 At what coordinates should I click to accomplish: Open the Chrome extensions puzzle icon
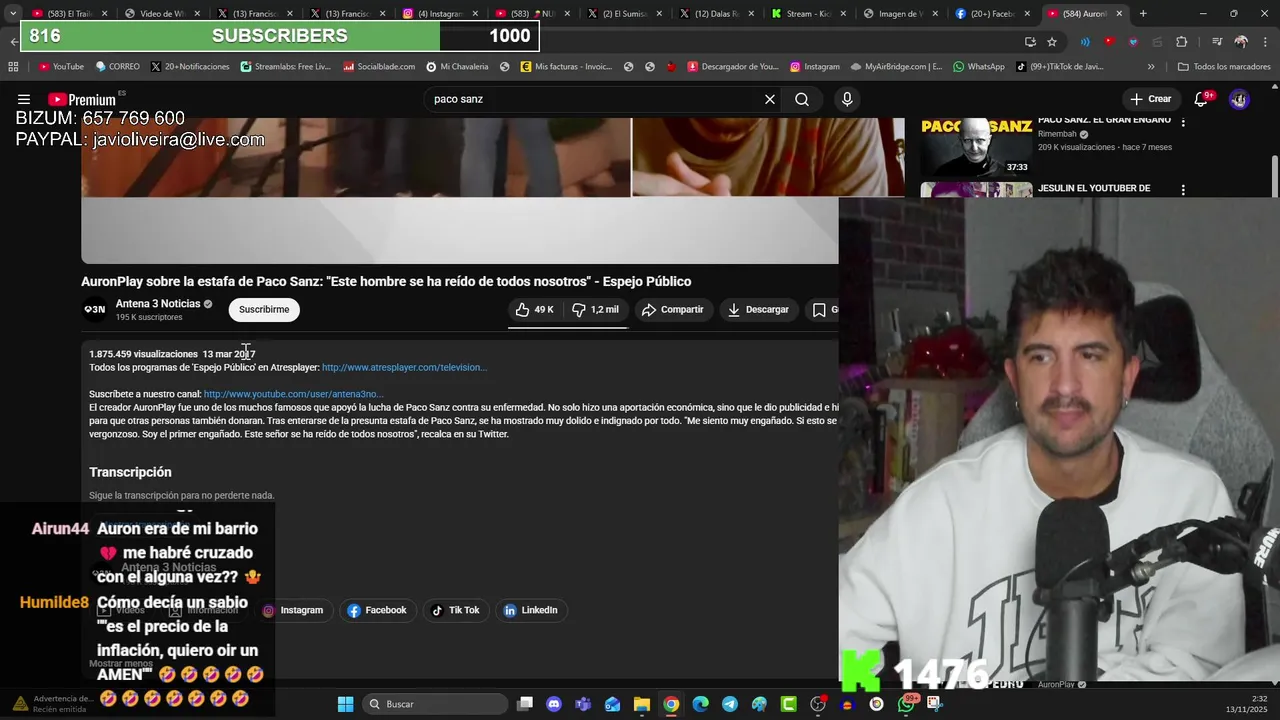[1181, 42]
